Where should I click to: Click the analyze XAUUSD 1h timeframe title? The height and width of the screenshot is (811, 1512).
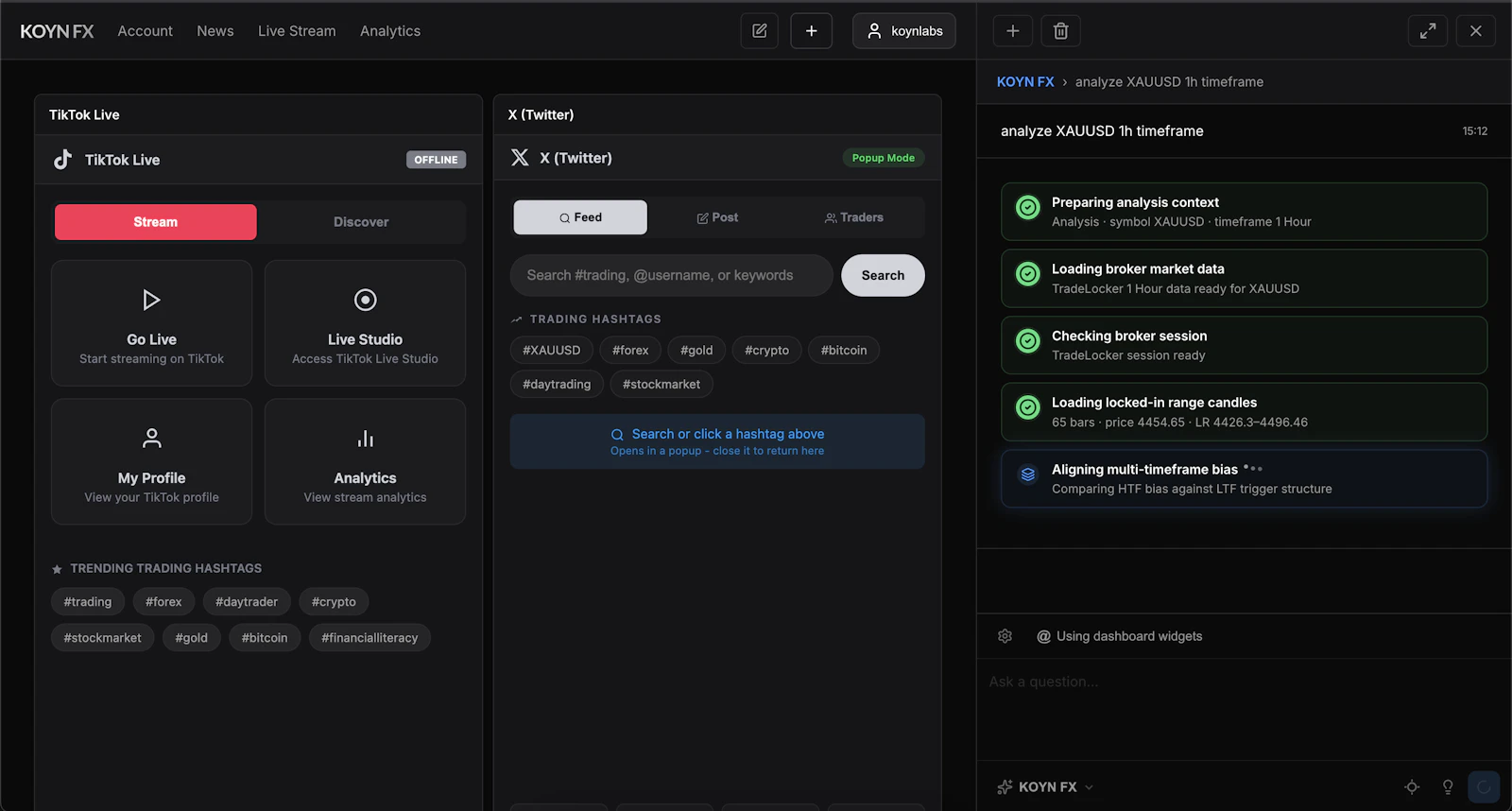pyautogui.click(x=1102, y=131)
